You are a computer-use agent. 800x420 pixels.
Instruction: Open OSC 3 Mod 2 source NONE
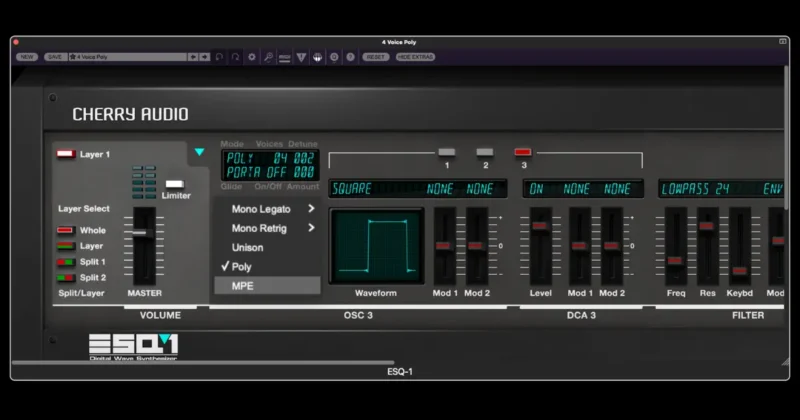point(480,189)
